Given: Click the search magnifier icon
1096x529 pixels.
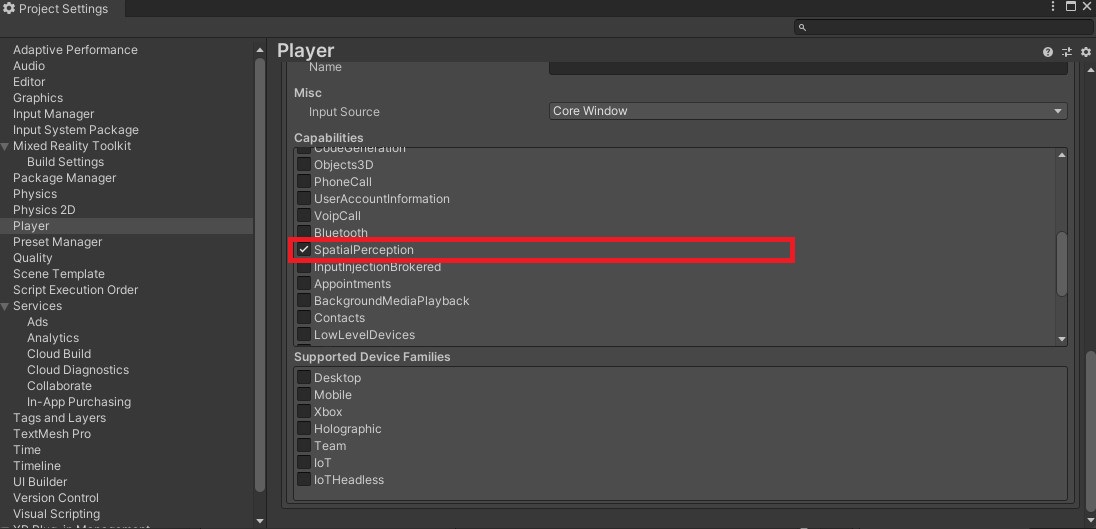Looking at the screenshot, I should (x=802, y=27).
